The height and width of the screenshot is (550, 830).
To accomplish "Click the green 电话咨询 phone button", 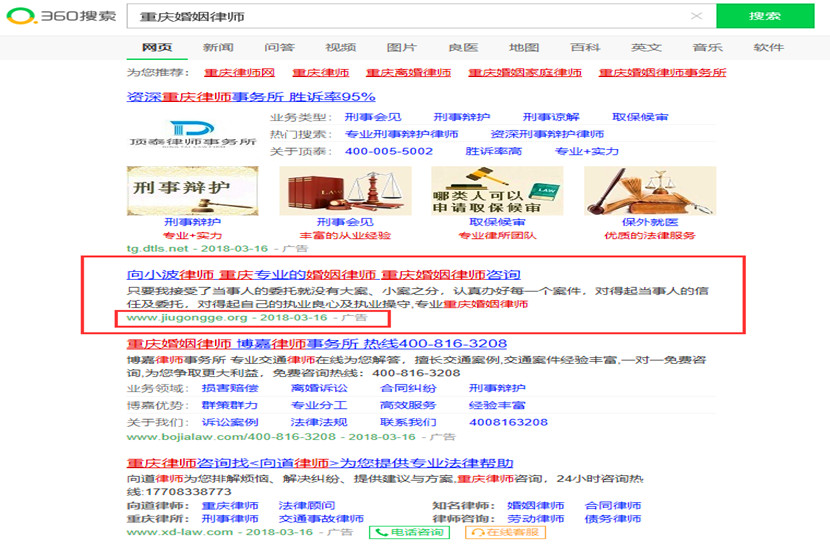I will (410, 532).
